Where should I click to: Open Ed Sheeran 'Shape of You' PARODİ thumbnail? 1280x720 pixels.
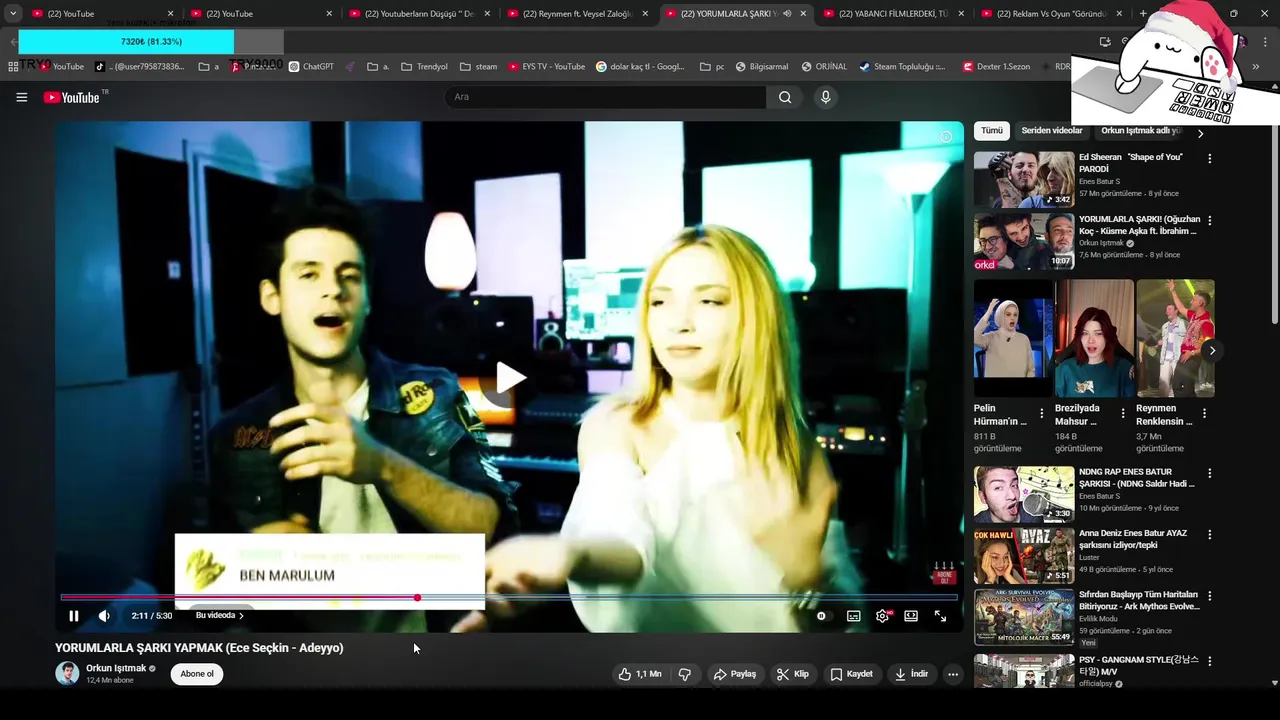click(x=1024, y=180)
